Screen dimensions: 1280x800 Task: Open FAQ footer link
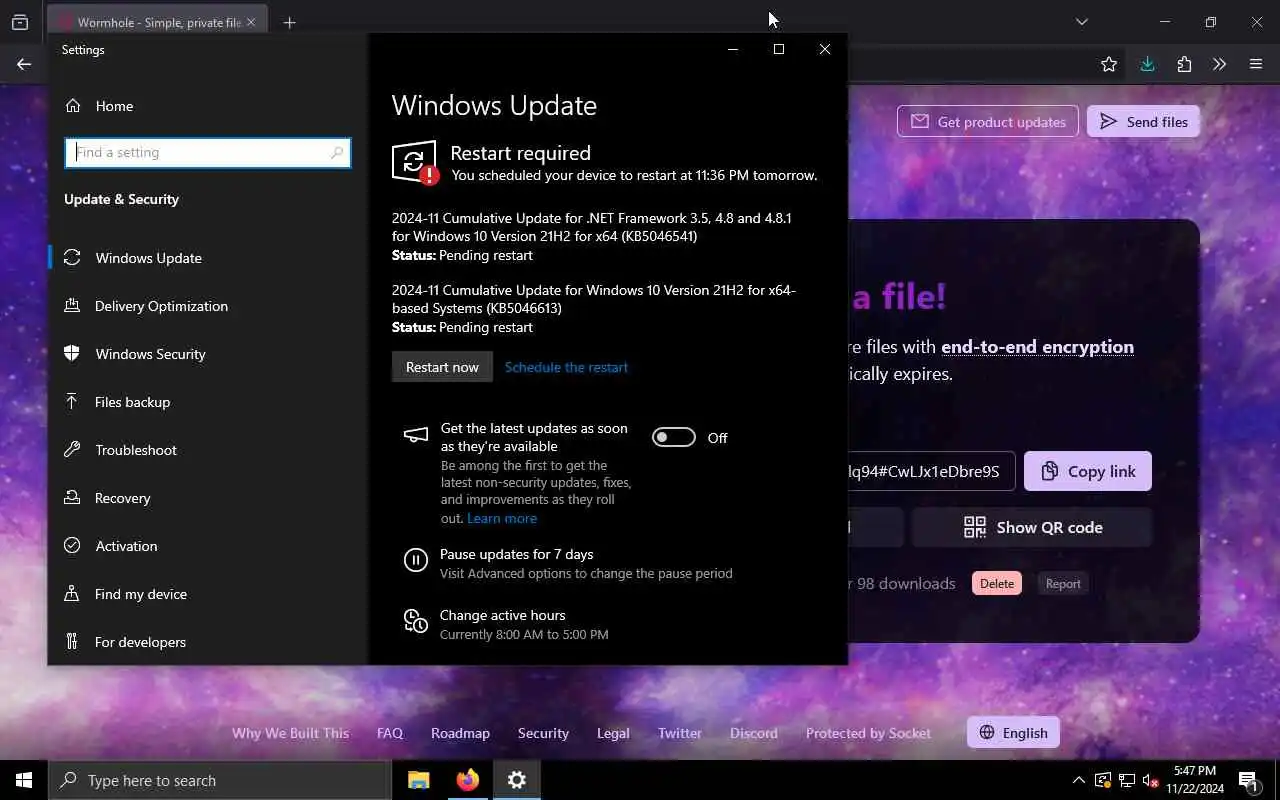pos(390,733)
